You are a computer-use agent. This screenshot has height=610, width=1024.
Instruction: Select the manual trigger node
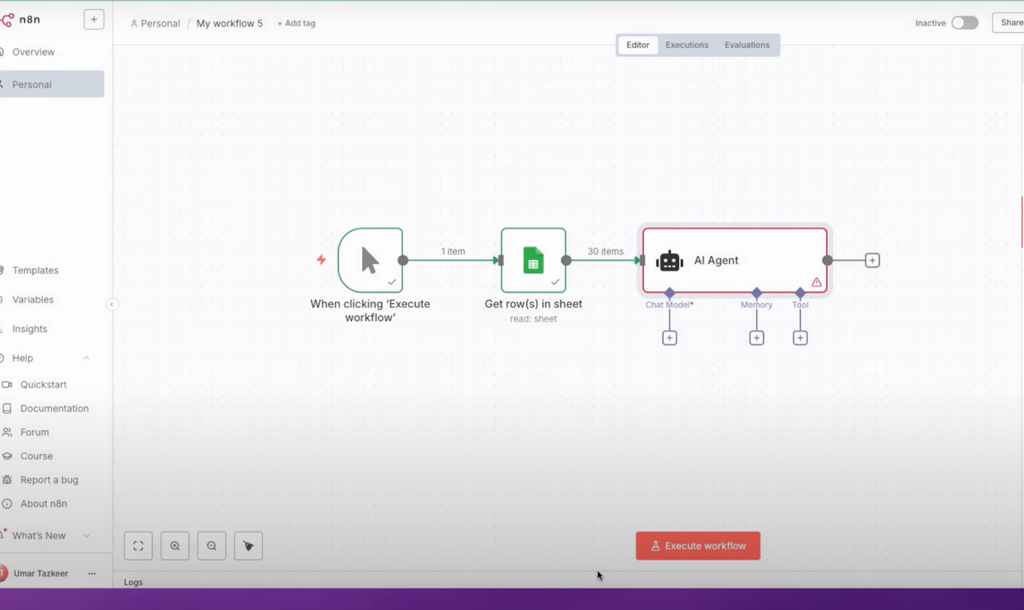click(x=370, y=260)
